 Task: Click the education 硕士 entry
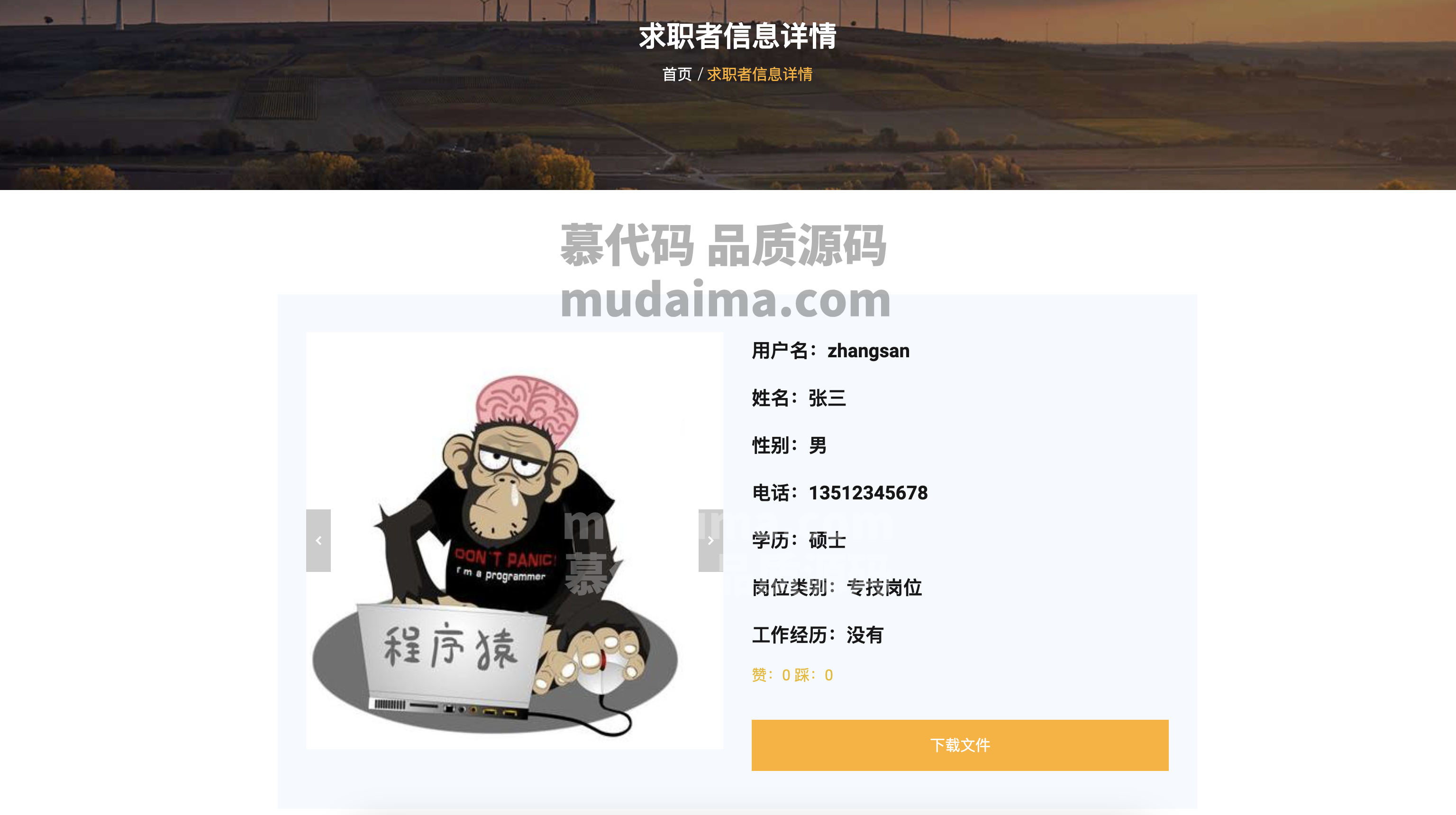(799, 540)
